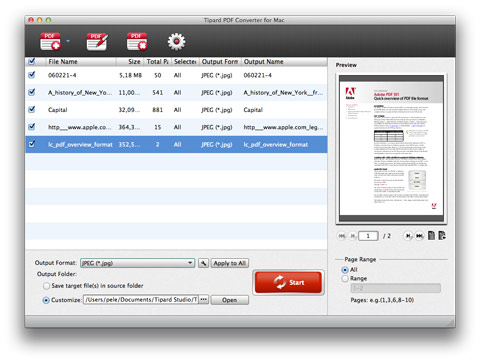
Task: Open the Add PDF dropdown arrow
Action: click(x=68, y=41)
